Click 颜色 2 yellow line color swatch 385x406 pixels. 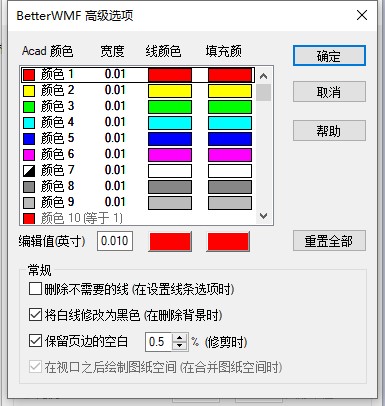(170, 91)
